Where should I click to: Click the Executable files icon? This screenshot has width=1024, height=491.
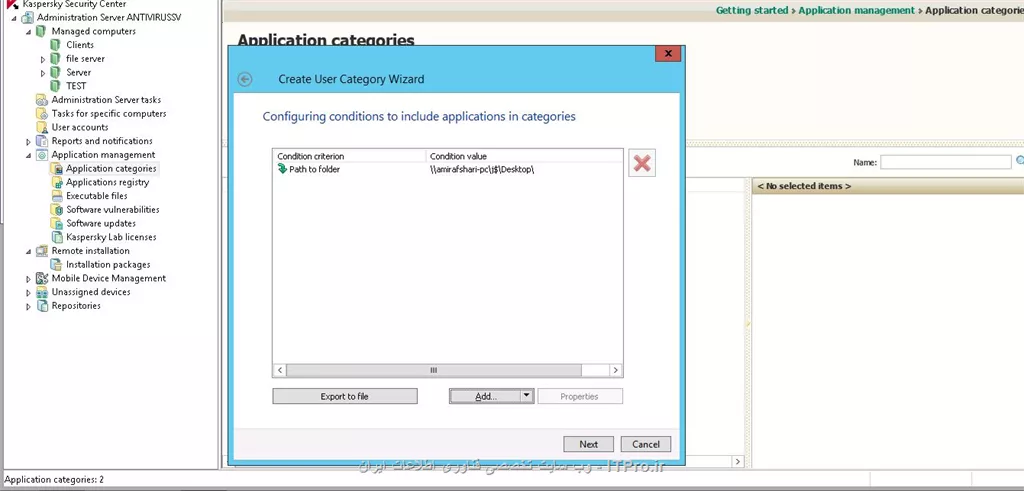pos(56,196)
